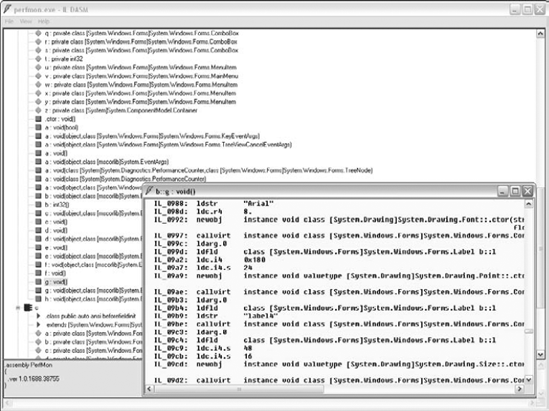Click the IL_0988 ldstr "Arial" line
The image size is (549, 411).
[214, 203]
